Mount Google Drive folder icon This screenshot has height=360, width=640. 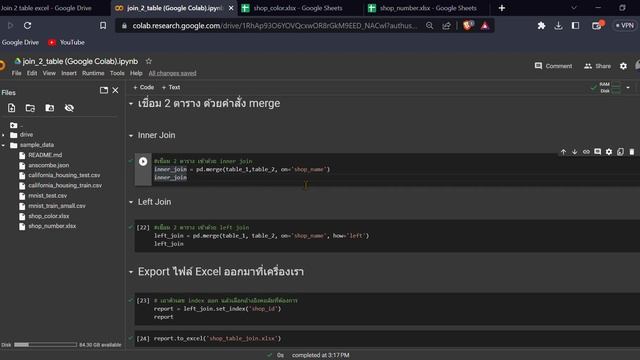50,108
